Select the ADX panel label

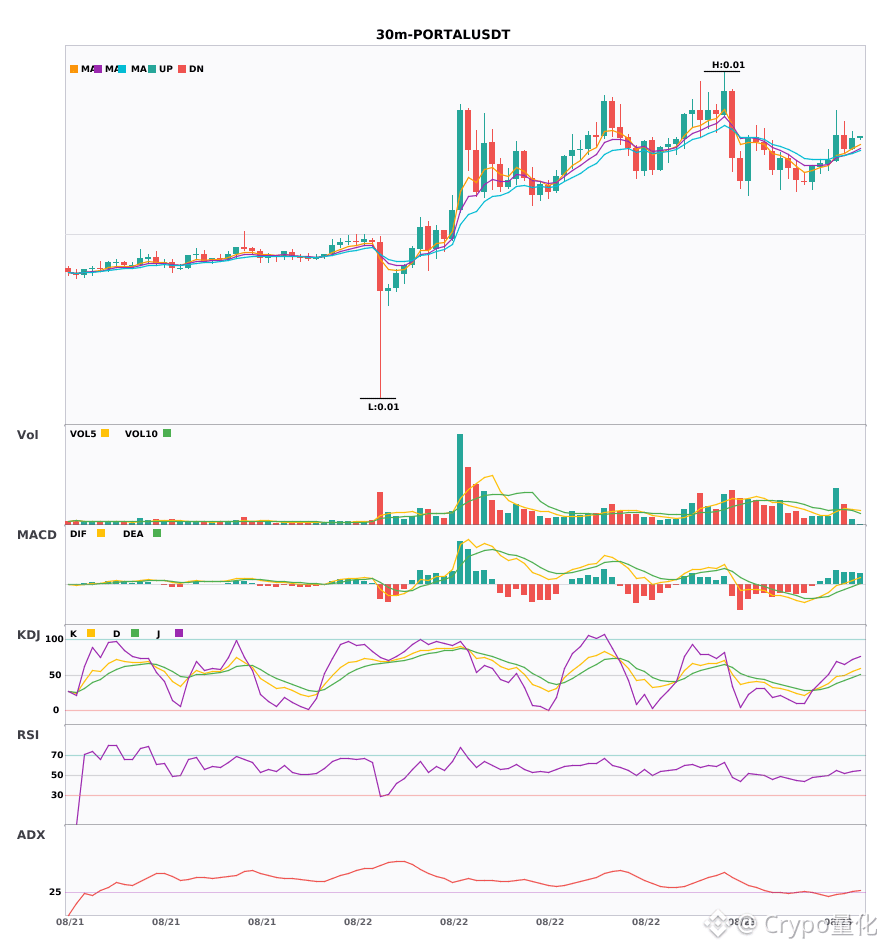(x=31, y=834)
